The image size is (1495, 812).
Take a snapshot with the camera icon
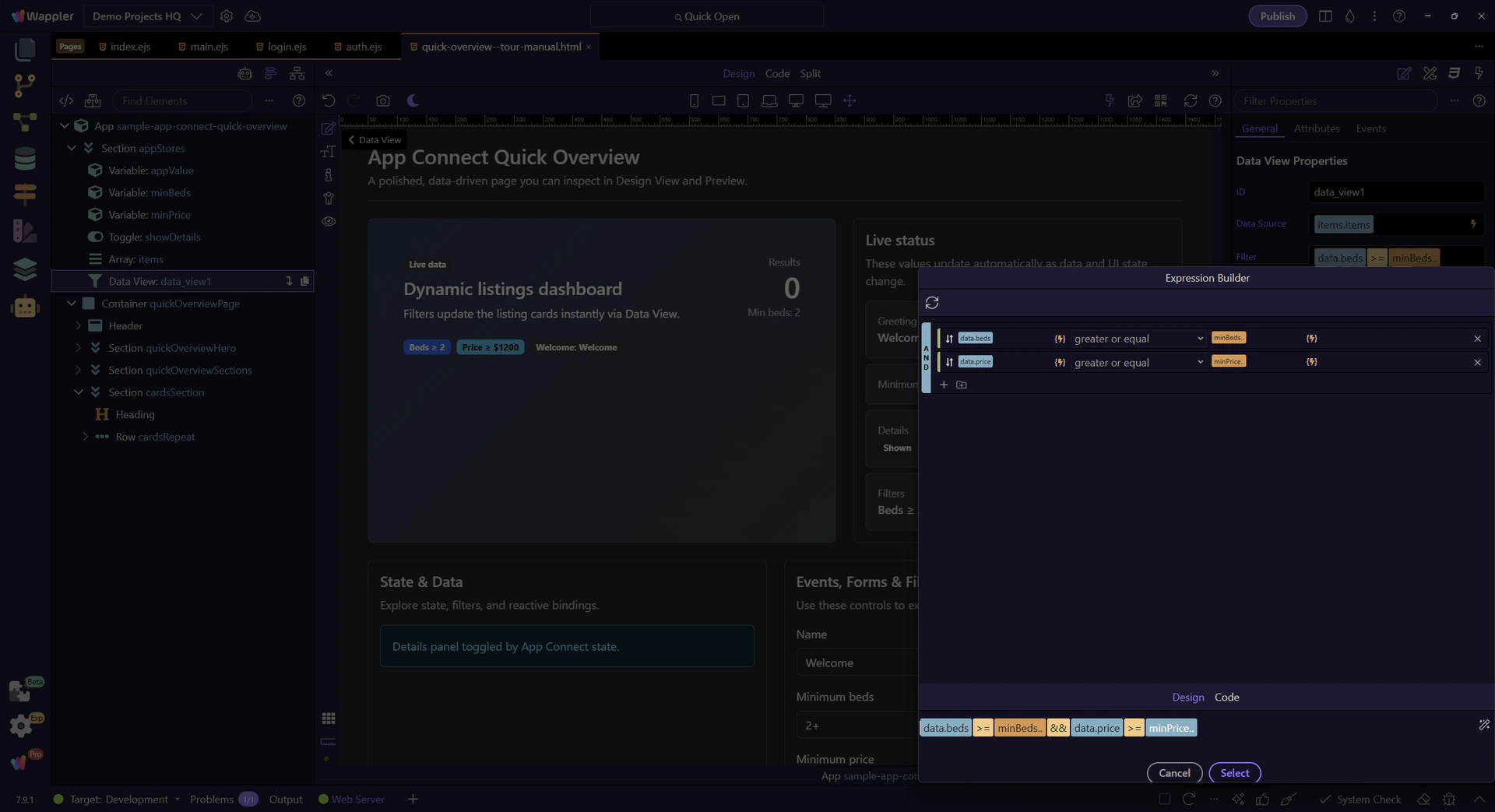tap(382, 100)
